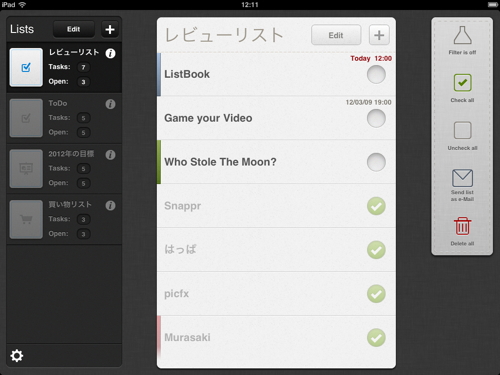Open info for レビューリスト list
Viewport: 500px width, 375px height.
coord(110,53)
